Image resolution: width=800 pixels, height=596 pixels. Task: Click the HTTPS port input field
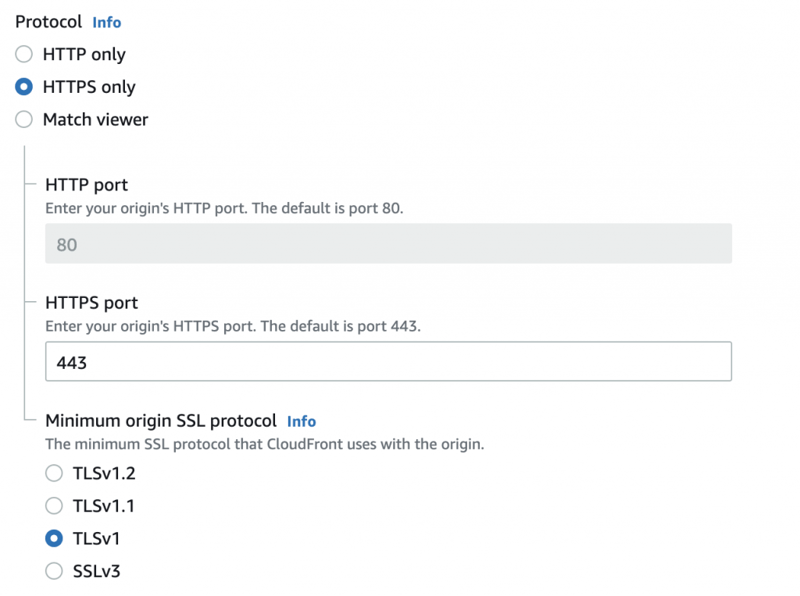click(388, 362)
